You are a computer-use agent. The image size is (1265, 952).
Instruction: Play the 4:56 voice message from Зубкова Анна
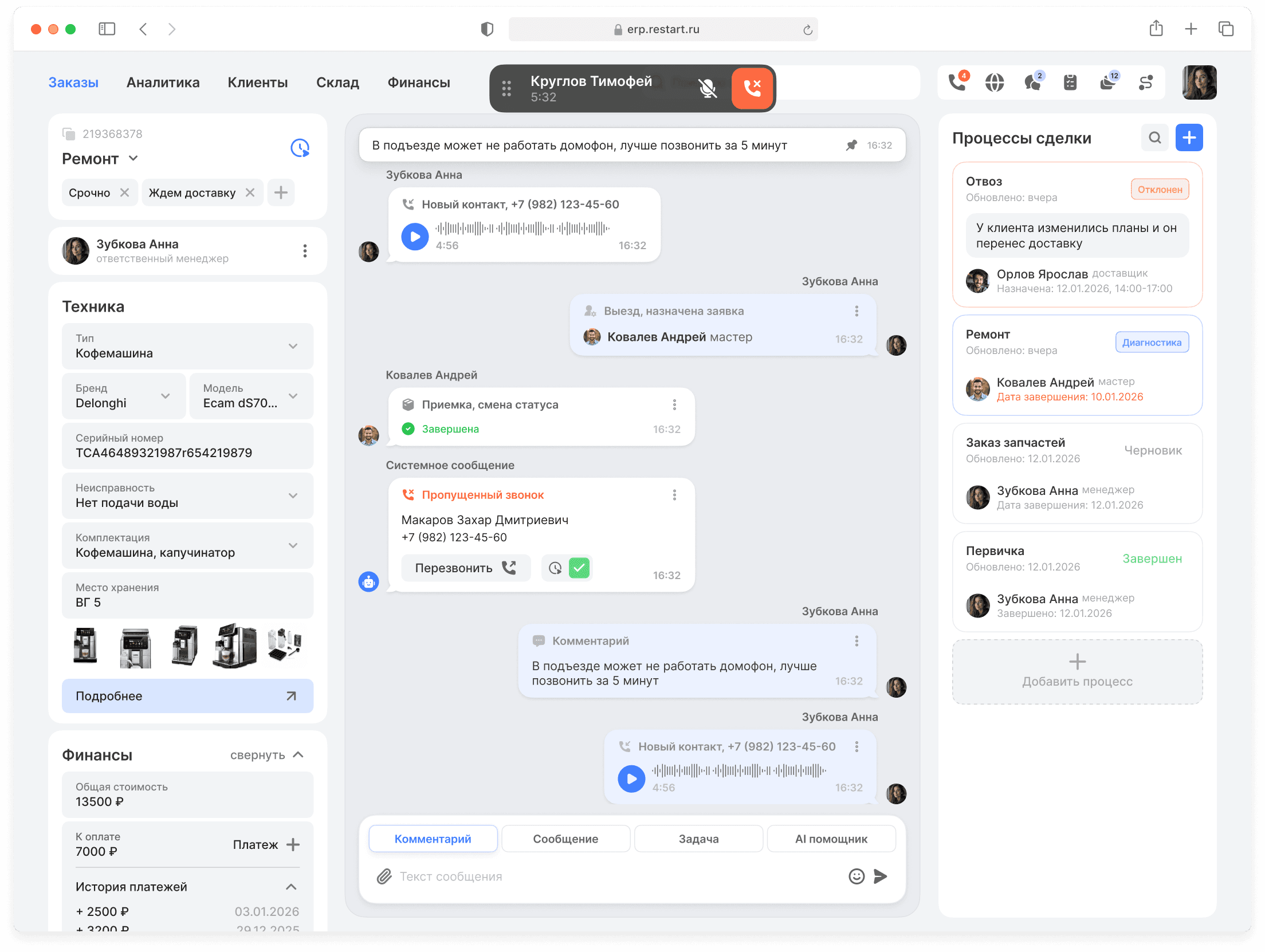coord(415,236)
